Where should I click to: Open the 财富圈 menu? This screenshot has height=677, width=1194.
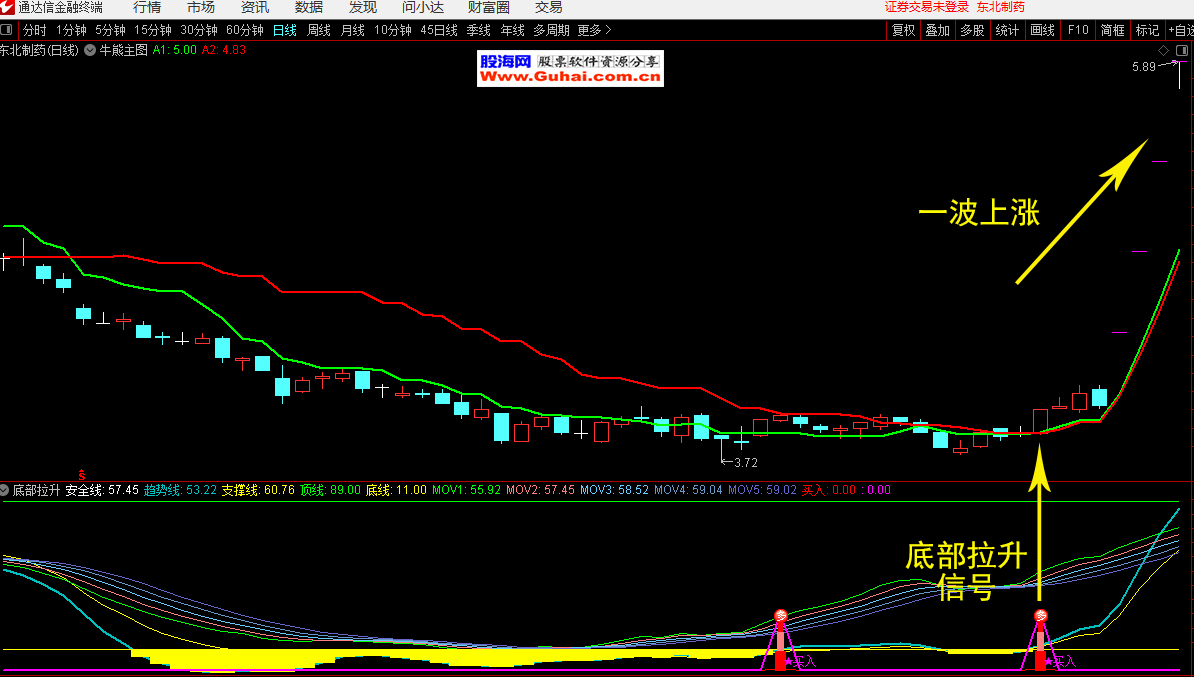[x=488, y=7]
